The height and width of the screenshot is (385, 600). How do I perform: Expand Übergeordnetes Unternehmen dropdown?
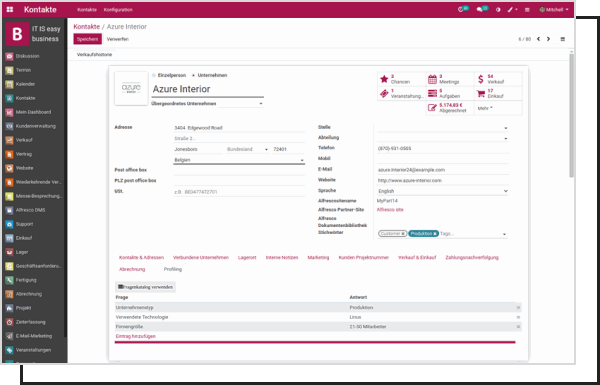261,104
